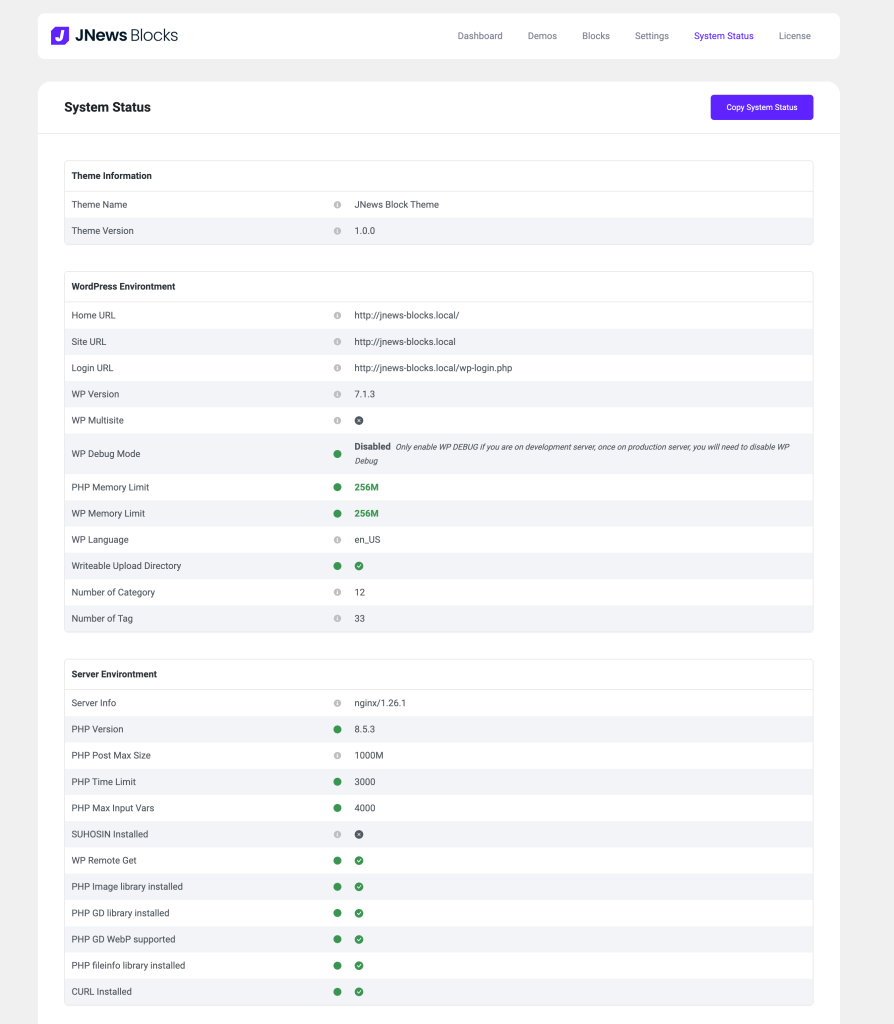
Task: Open the Dashboard tab
Action: pyautogui.click(x=480, y=36)
